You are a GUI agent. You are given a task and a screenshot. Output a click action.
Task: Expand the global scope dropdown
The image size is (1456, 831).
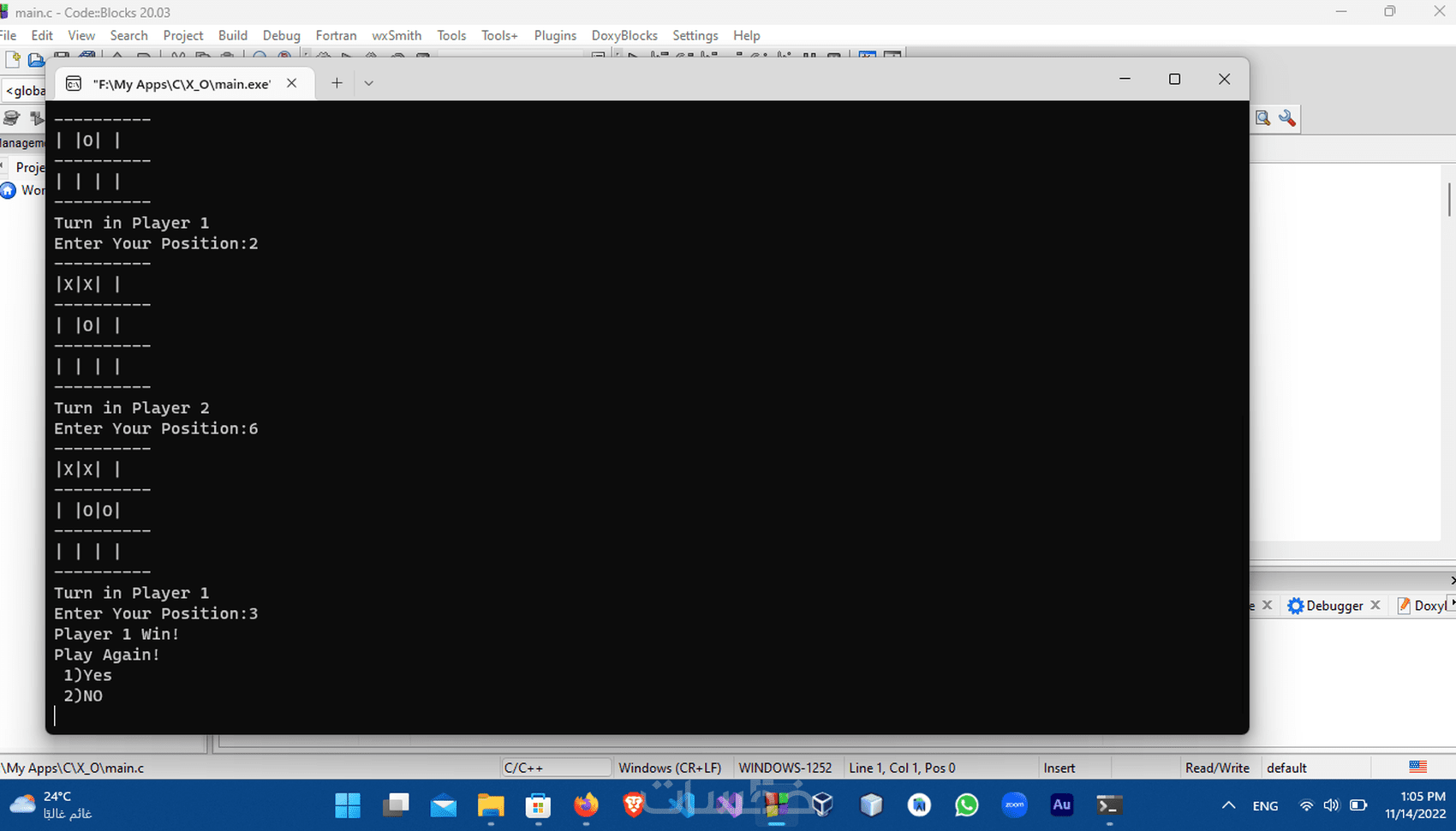(25, 91)
